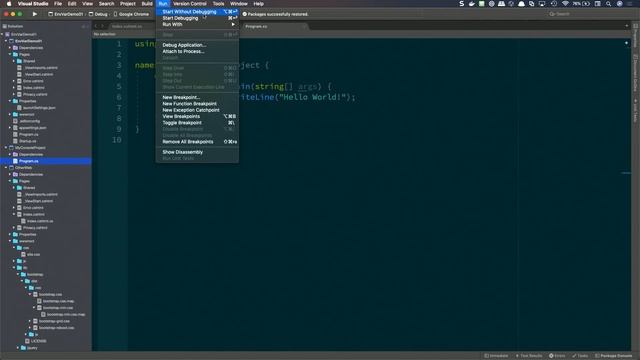
Task: Open the Build menu
Action: 147,4
